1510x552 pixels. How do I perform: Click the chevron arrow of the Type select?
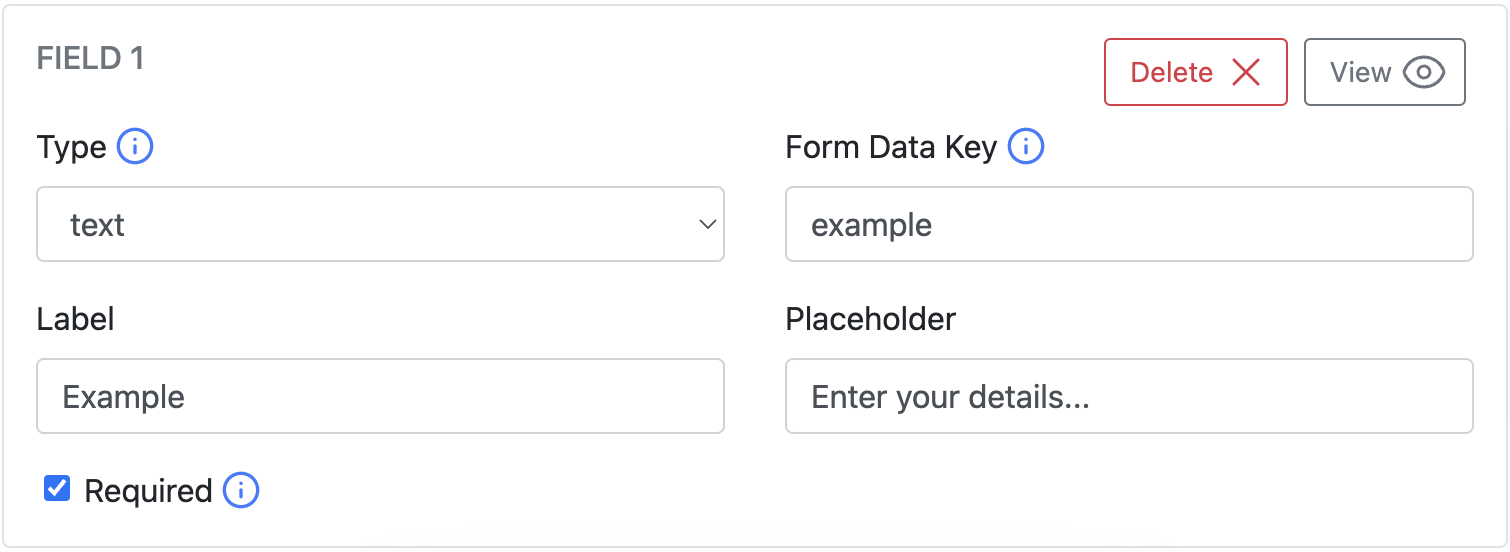tap(707, 224)
